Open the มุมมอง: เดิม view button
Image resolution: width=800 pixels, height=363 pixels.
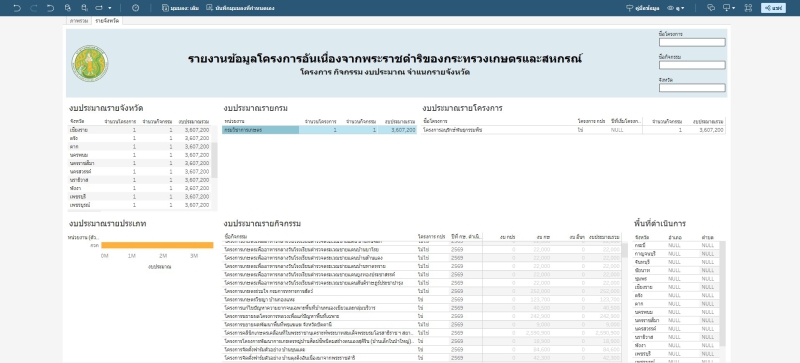(180, 8)
